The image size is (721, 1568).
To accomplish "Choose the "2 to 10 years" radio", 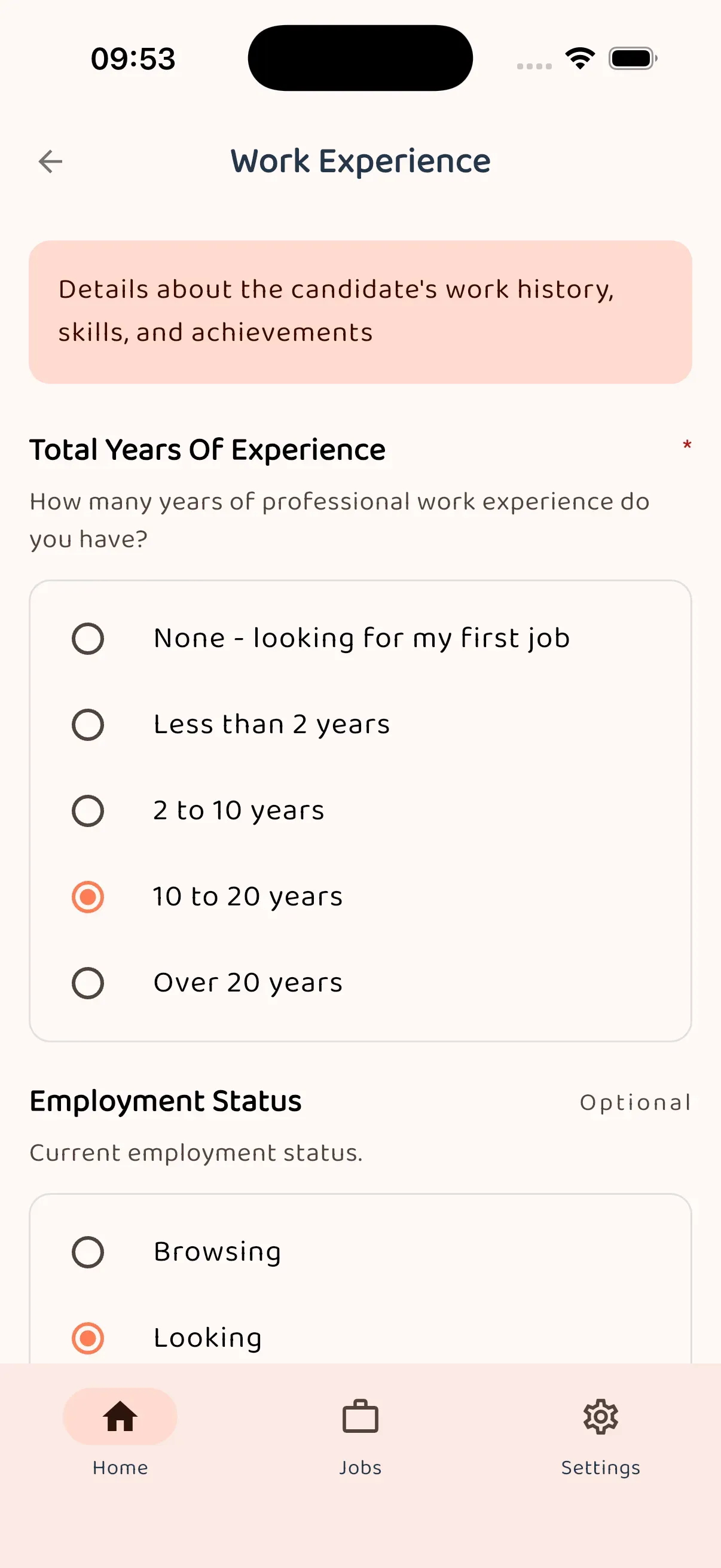I will [88, 811].
